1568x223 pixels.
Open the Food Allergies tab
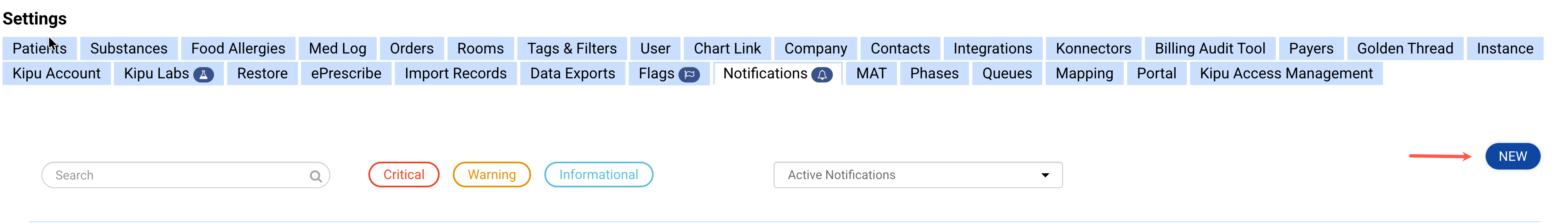click(x=238, y=49)
